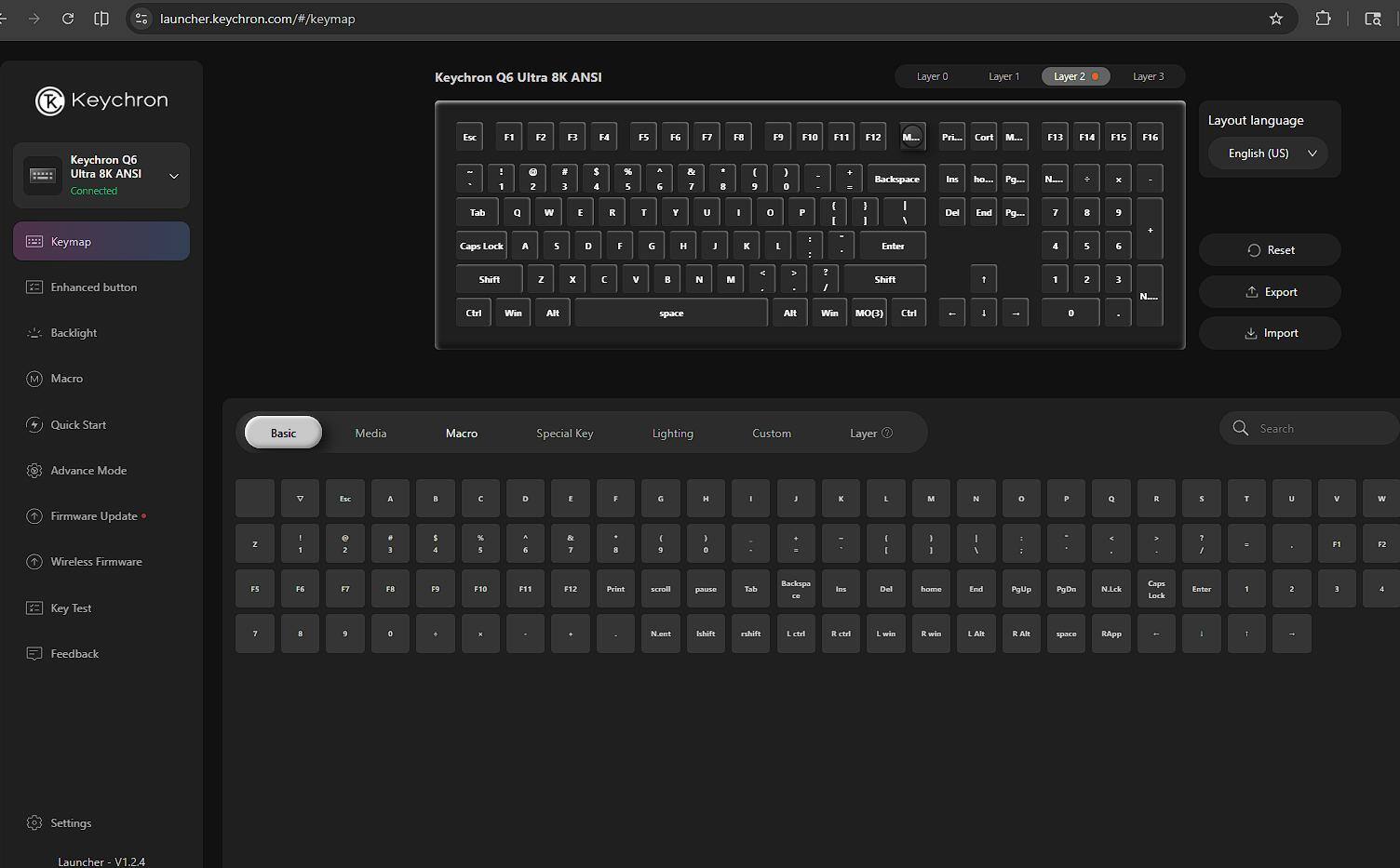Screen dimensions: 1400x868
Task: Open Quick Start from the sidebar
Action: point(78,425)
